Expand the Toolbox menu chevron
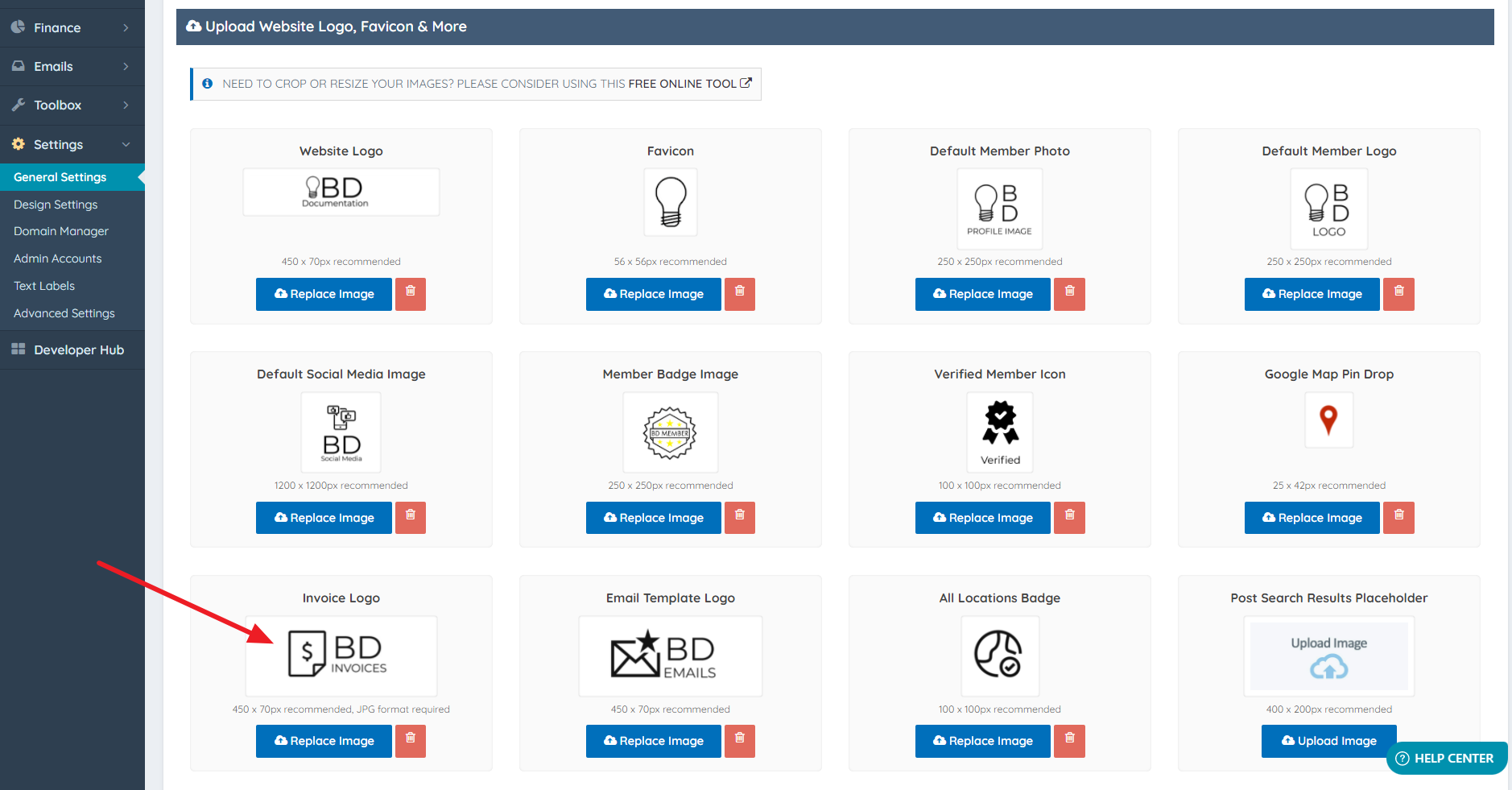The height and width of the screenshot is (790, 1512). 126,105
